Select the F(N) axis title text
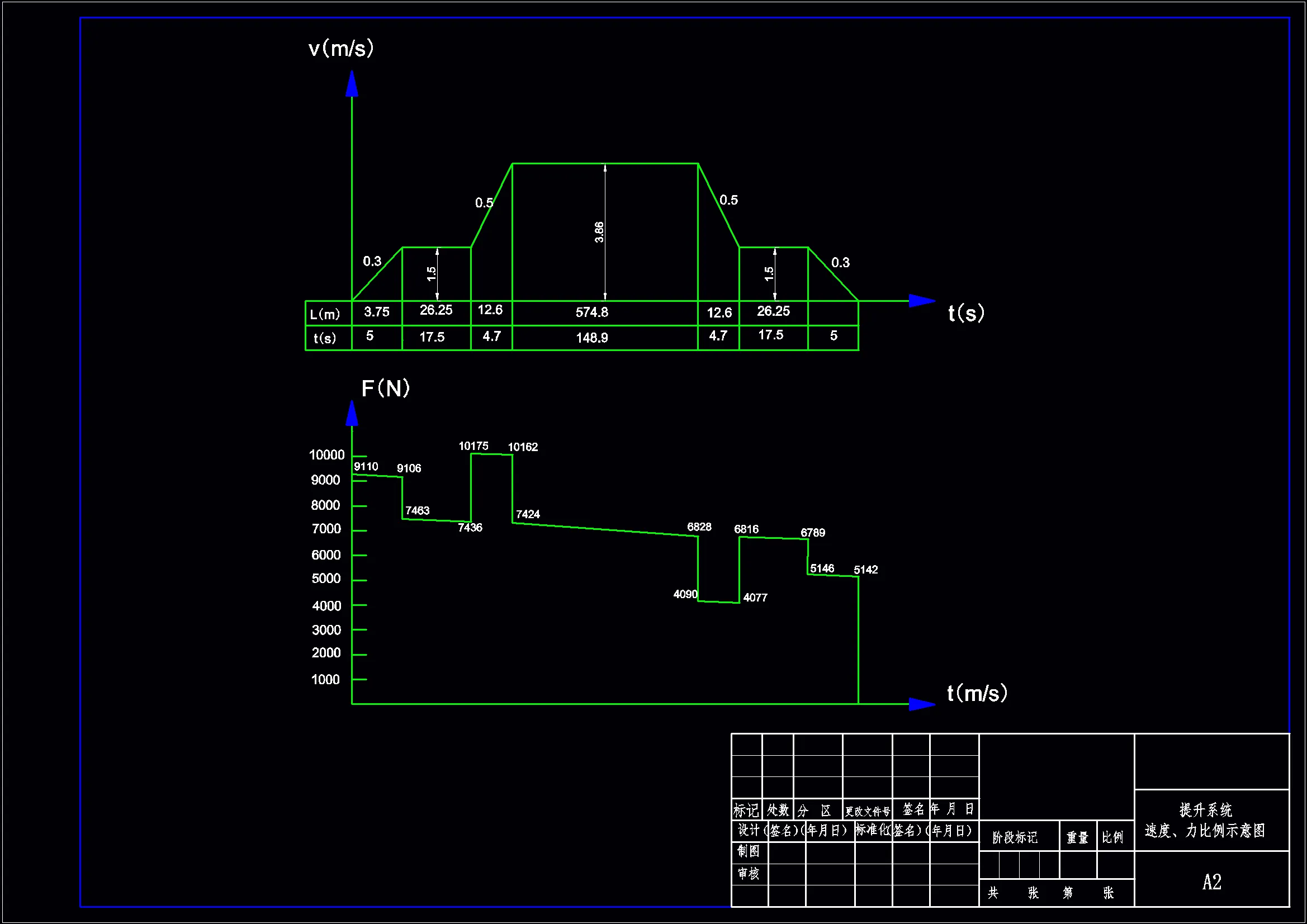The width and height of the screenshot is (1307, 924). point(385,388)
